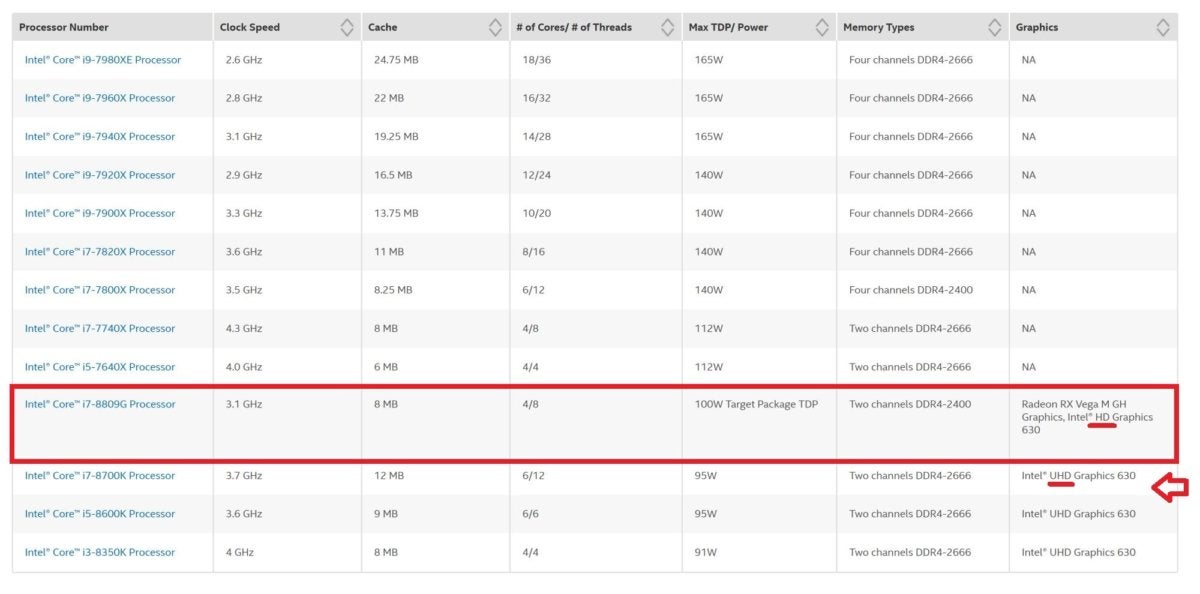1200x594 pixels.
Task: Click the Cache column header
Action: [382, 27]
